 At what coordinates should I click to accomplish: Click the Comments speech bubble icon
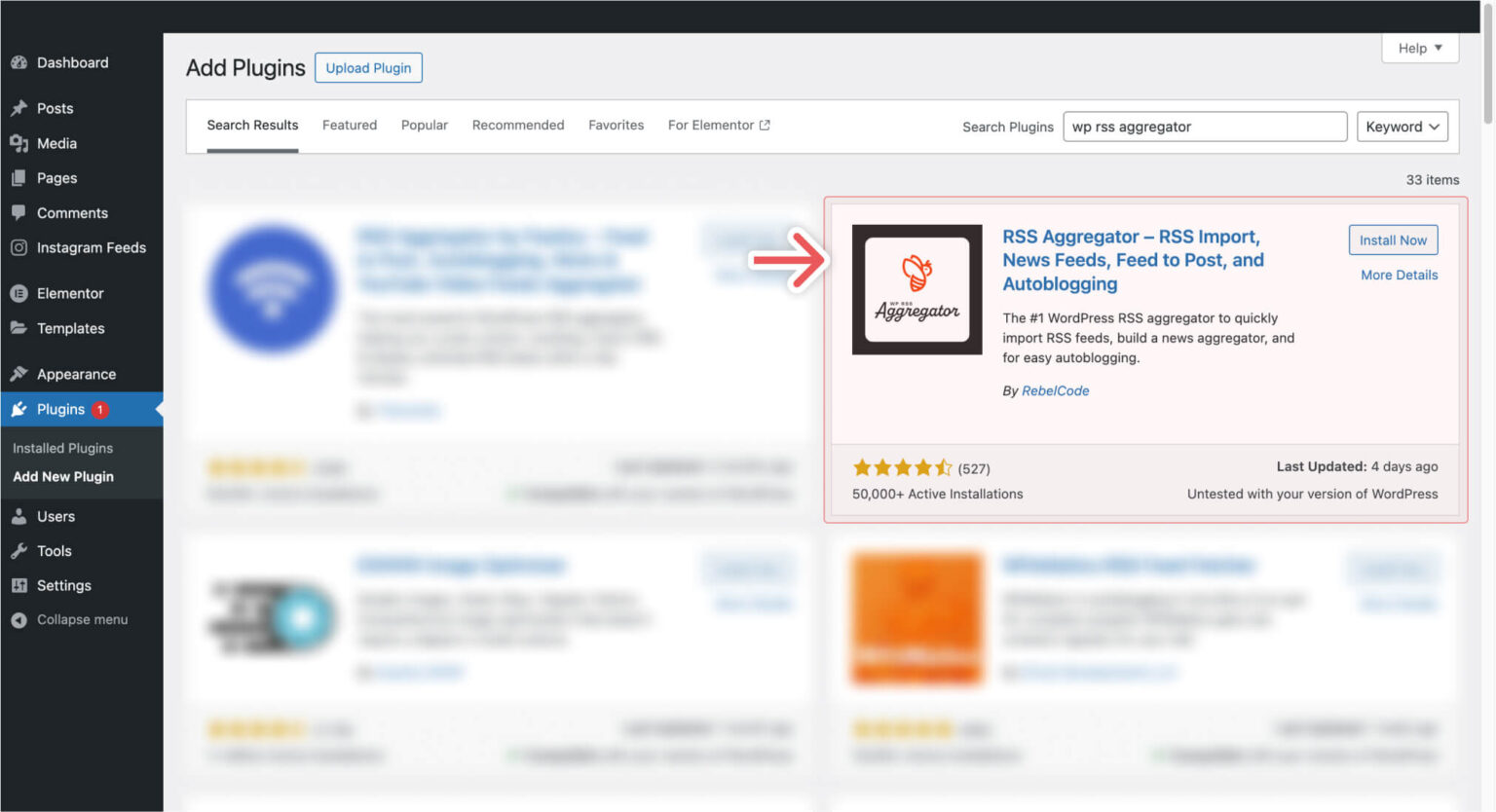click(19, 212)
